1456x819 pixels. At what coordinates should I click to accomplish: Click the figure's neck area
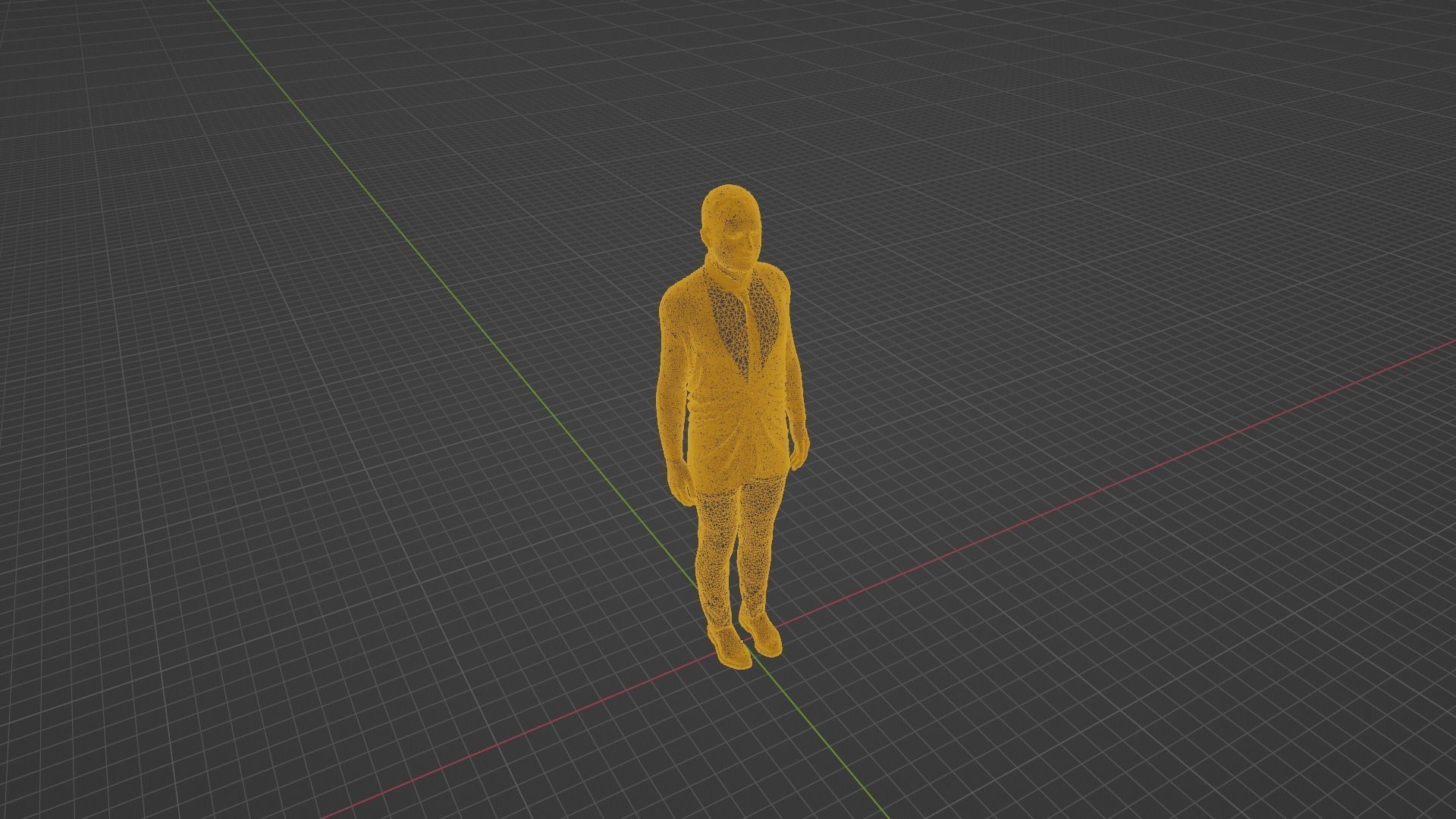pyautogui.click(x=730, y=269)
